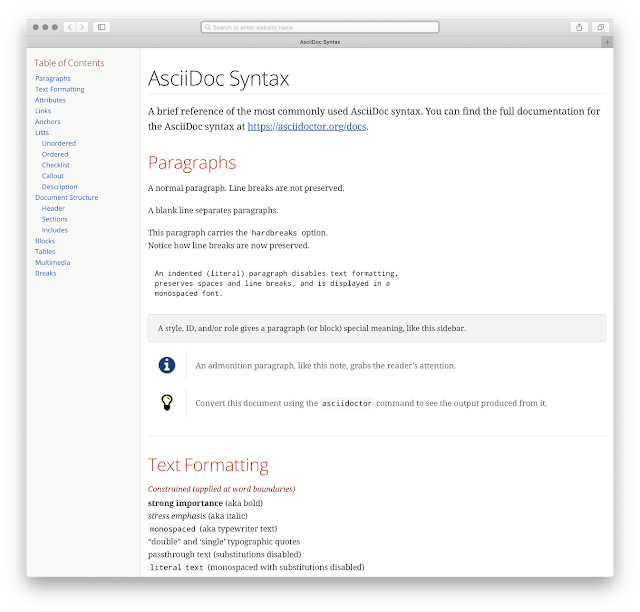Open the Description entry in the sidebar
The height and width of the screenshot is (612, 640).
point(59,187)
